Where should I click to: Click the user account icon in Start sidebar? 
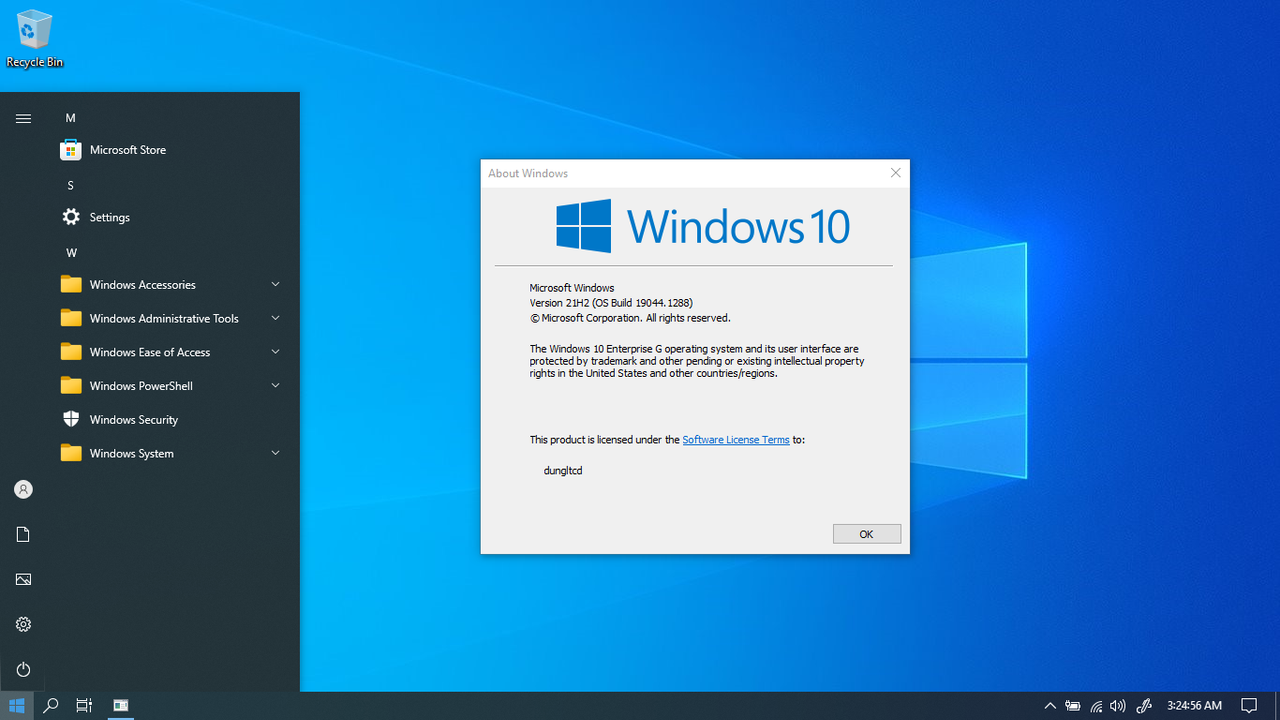[23, 489]
